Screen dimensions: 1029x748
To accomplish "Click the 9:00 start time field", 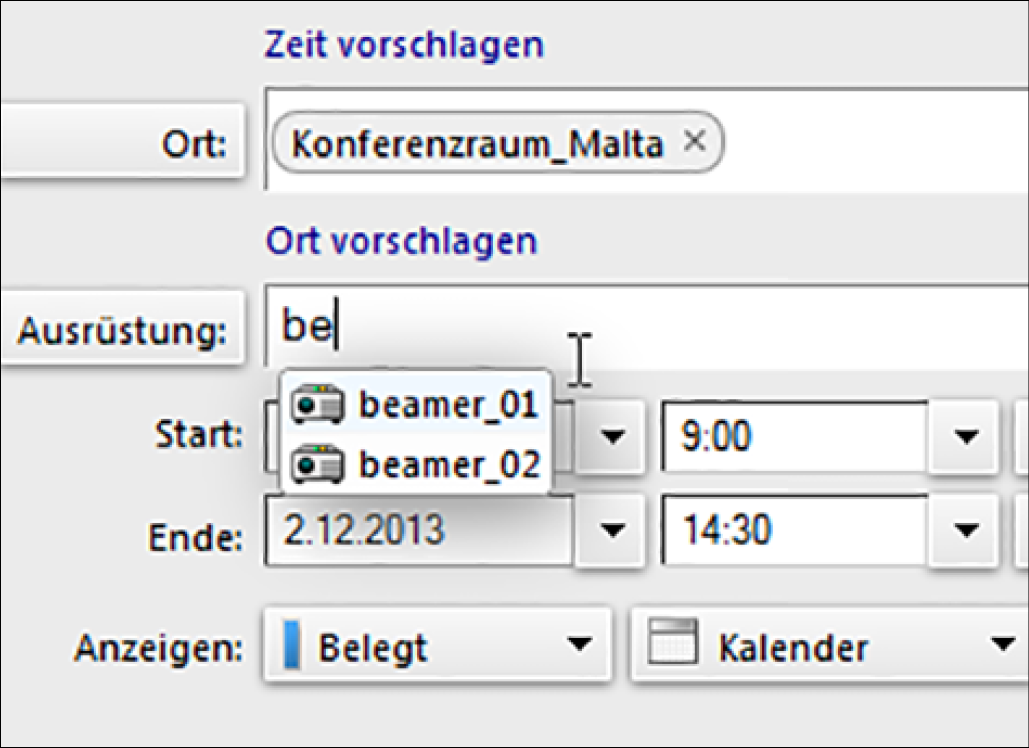I will 790,437.
